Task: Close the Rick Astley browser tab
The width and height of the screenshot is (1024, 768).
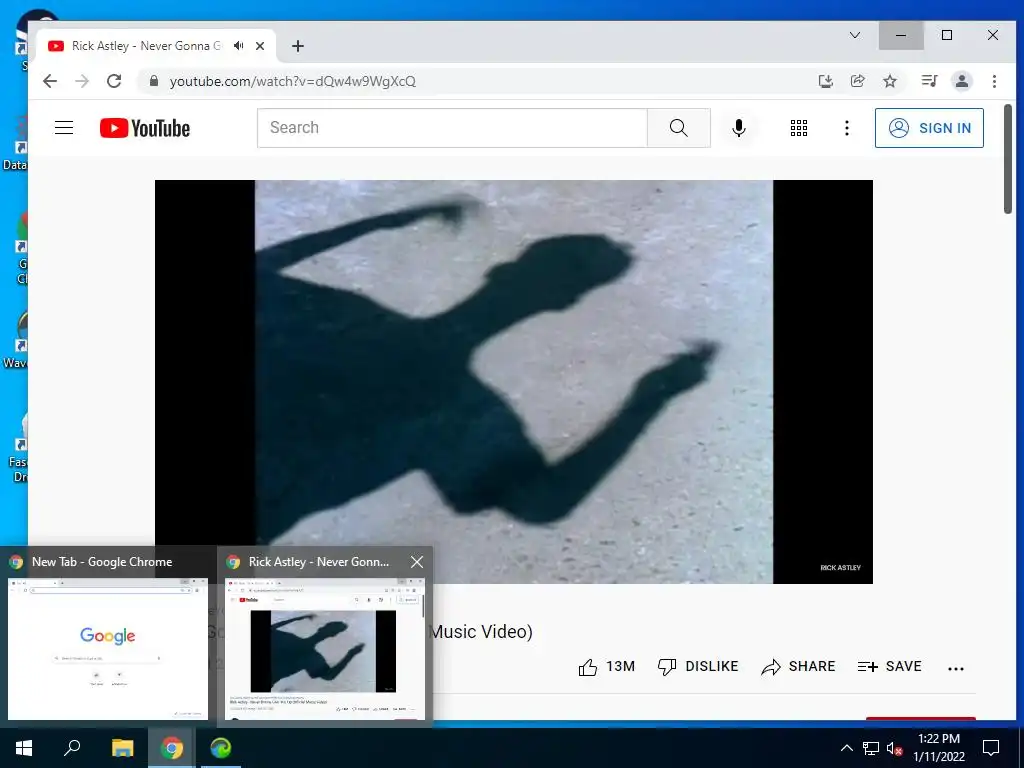Action: (260, 46)
